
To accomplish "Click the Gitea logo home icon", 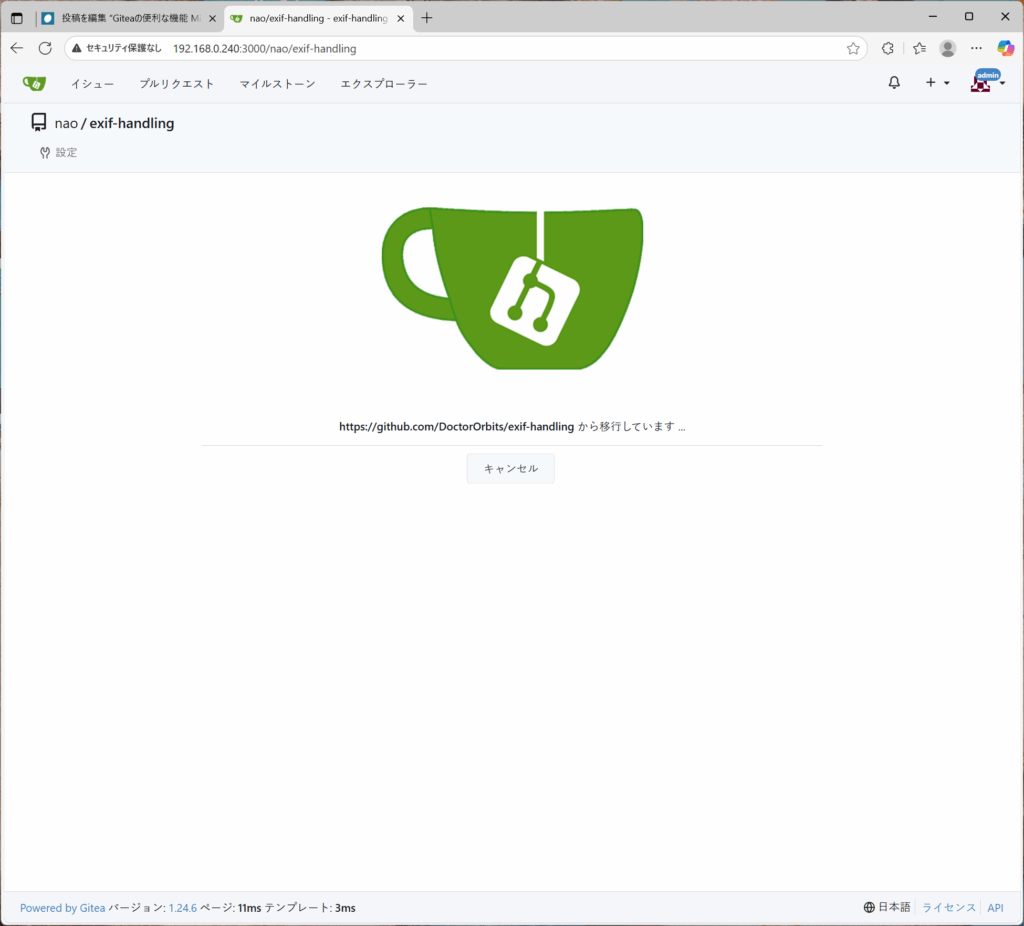I will [34, 83].
